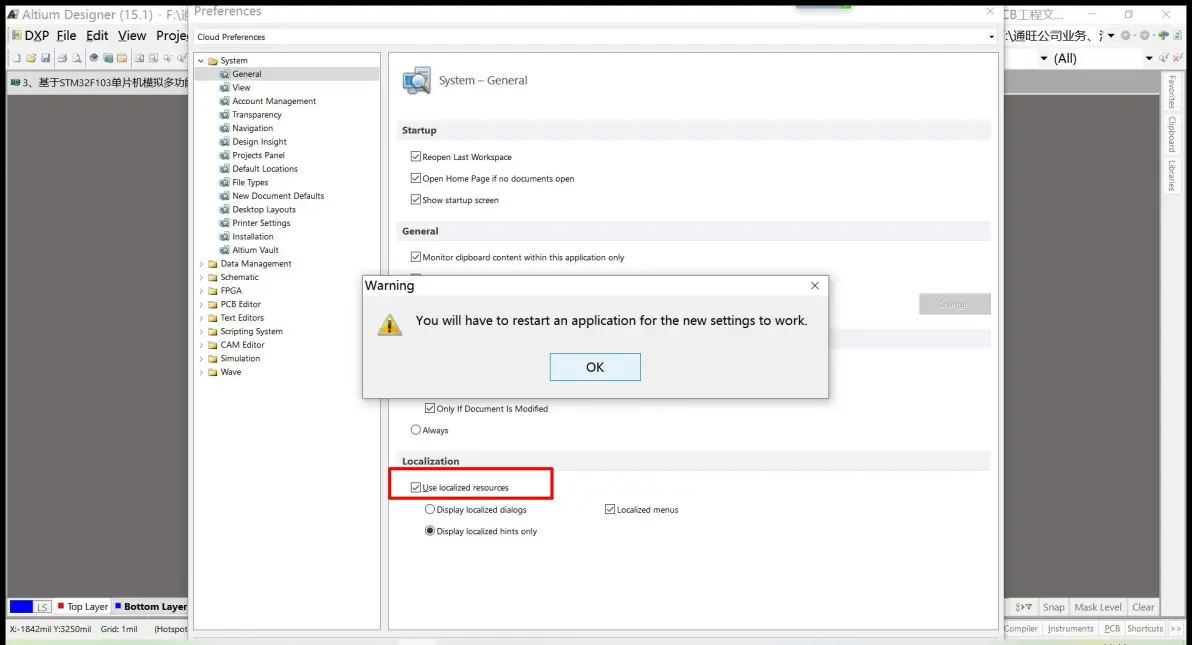Select the Always radio button
The height and width of the screenshot is (645, 1192).
[416, 430]
